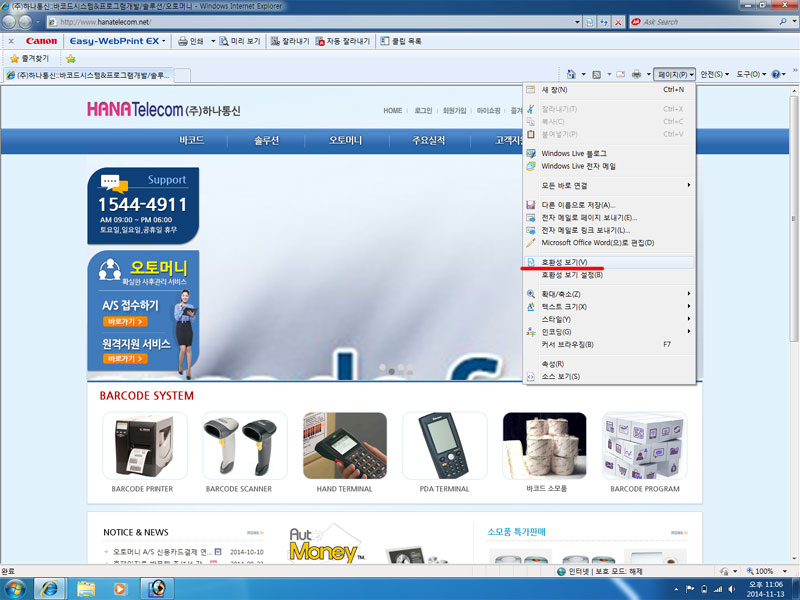
Task: Select 전자 메일로 페이지 보내기(E)... option
Action: (610, 218)
